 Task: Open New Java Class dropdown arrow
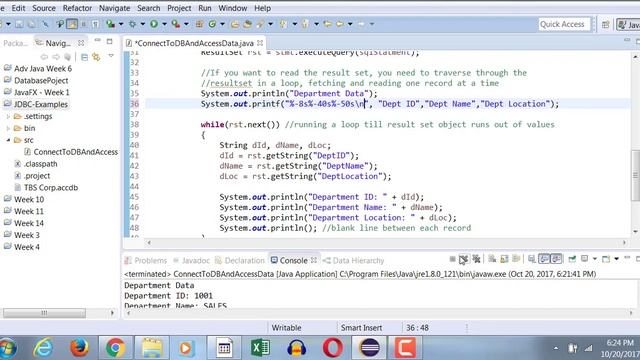tap(222, 24)
